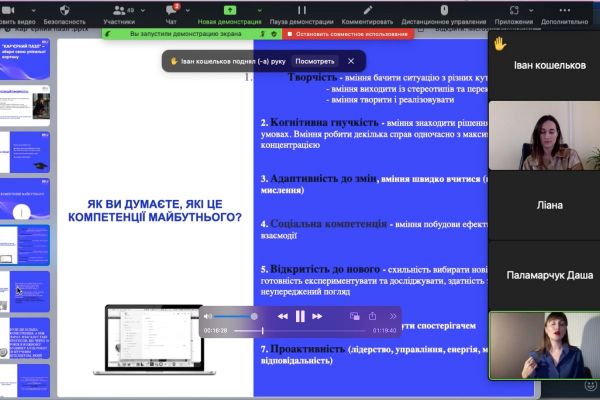Open the Безопасность security options
600x400 pixels.
click(x=64, y=13)
